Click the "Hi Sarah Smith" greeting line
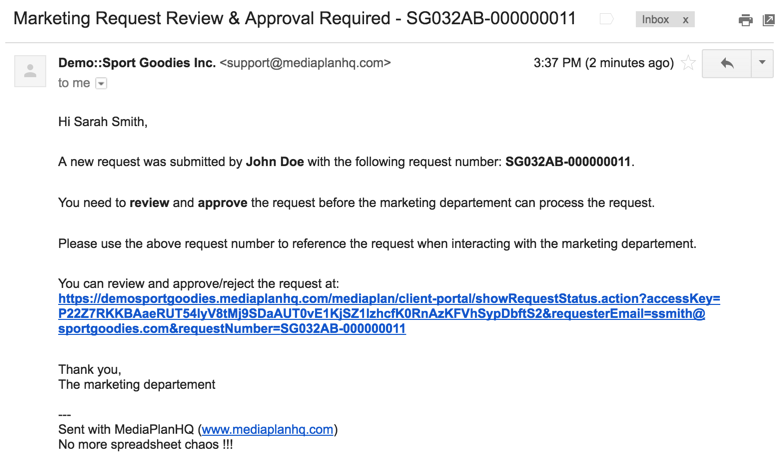The width and height of the screenshot is (784, 466). (x=103, y=122)
